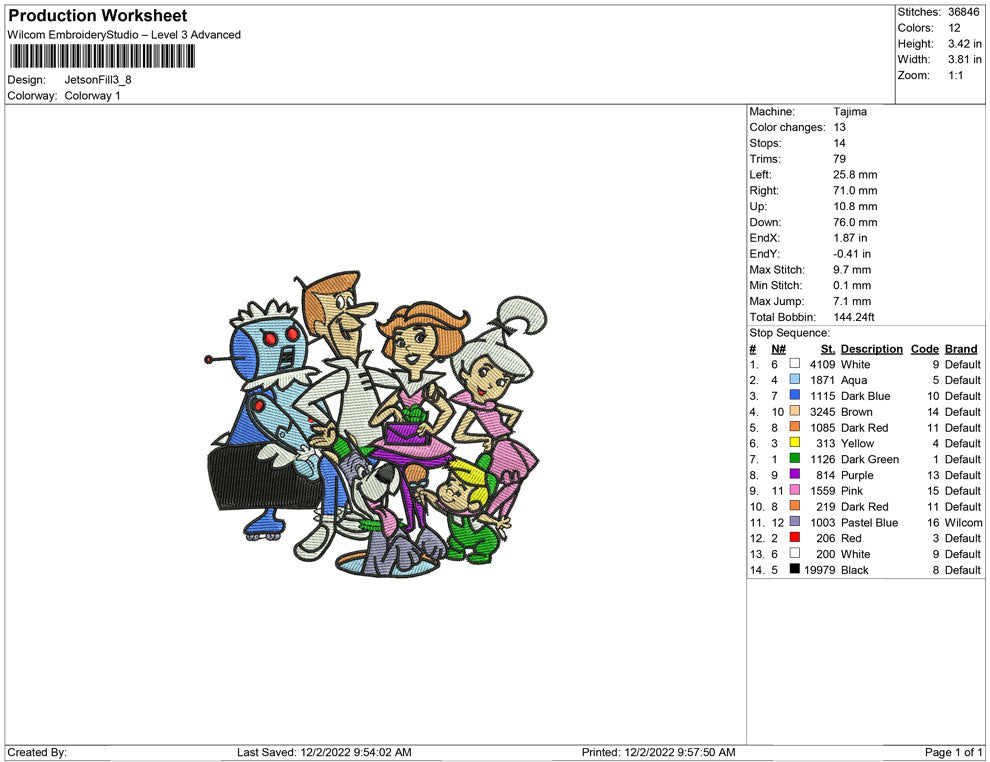Click the Jetsons embroidery design preview
The height and width of the screenshot is (762, 990).
tap(375, 423)
